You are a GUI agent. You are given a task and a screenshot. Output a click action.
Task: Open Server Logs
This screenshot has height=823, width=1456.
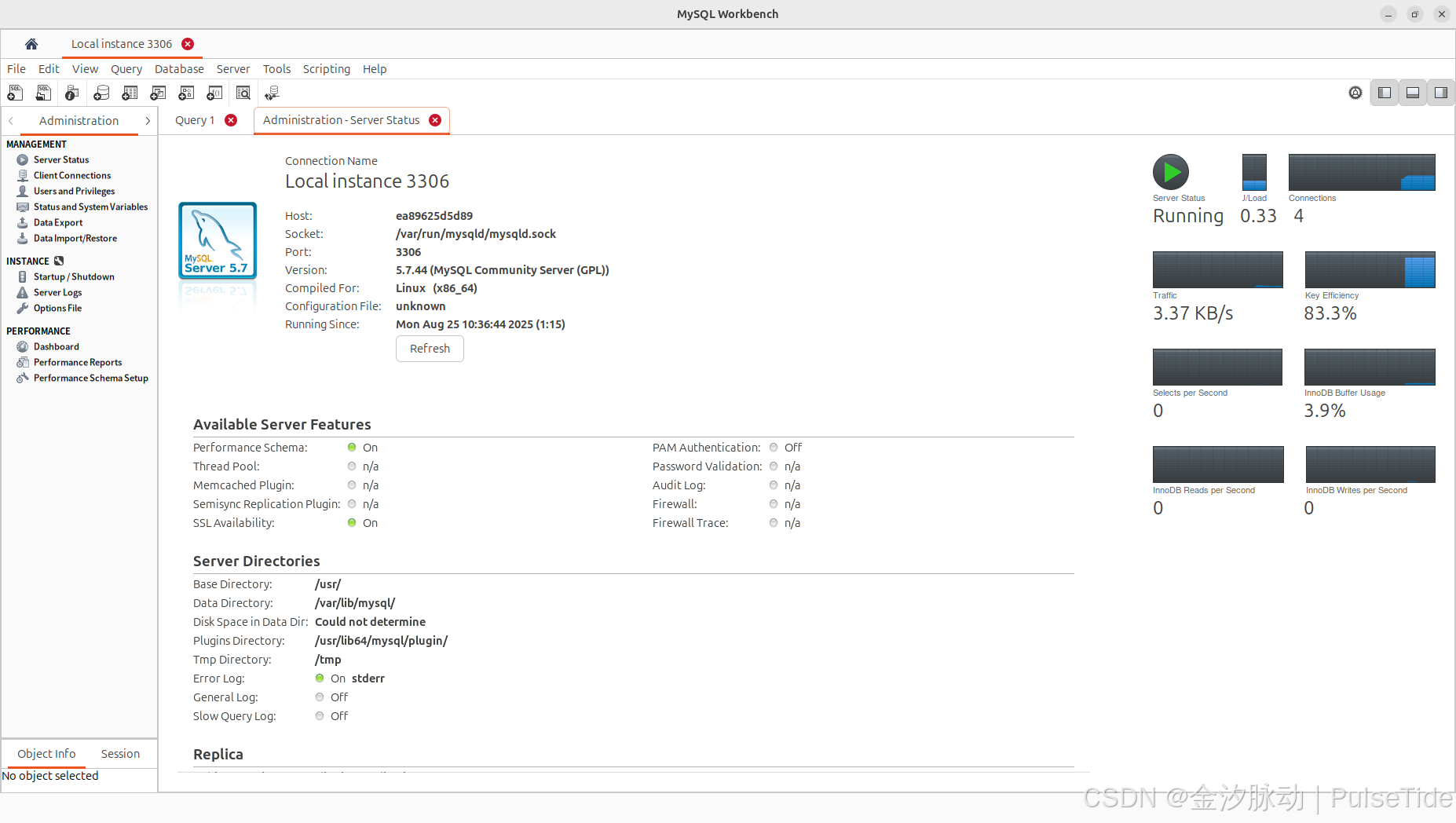click(57, 292)
